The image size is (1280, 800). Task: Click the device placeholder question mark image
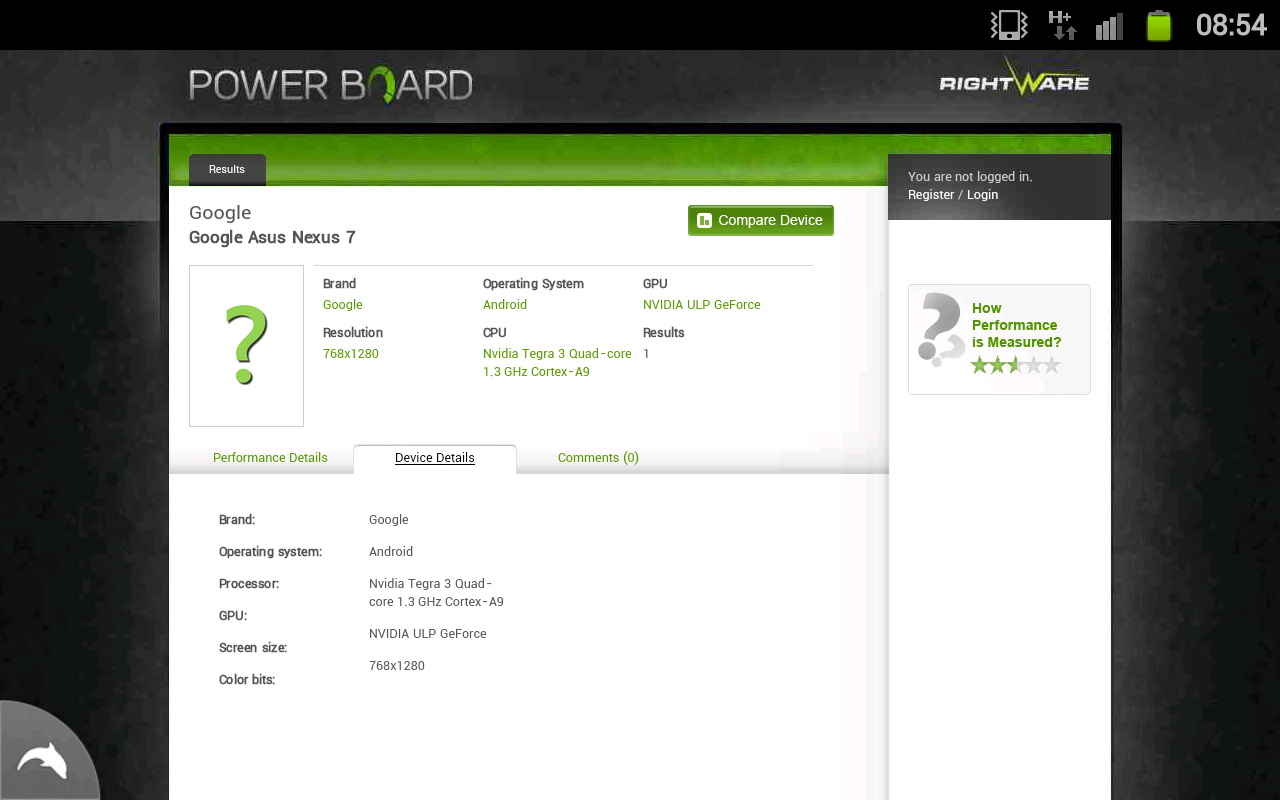tap(246, 346)
